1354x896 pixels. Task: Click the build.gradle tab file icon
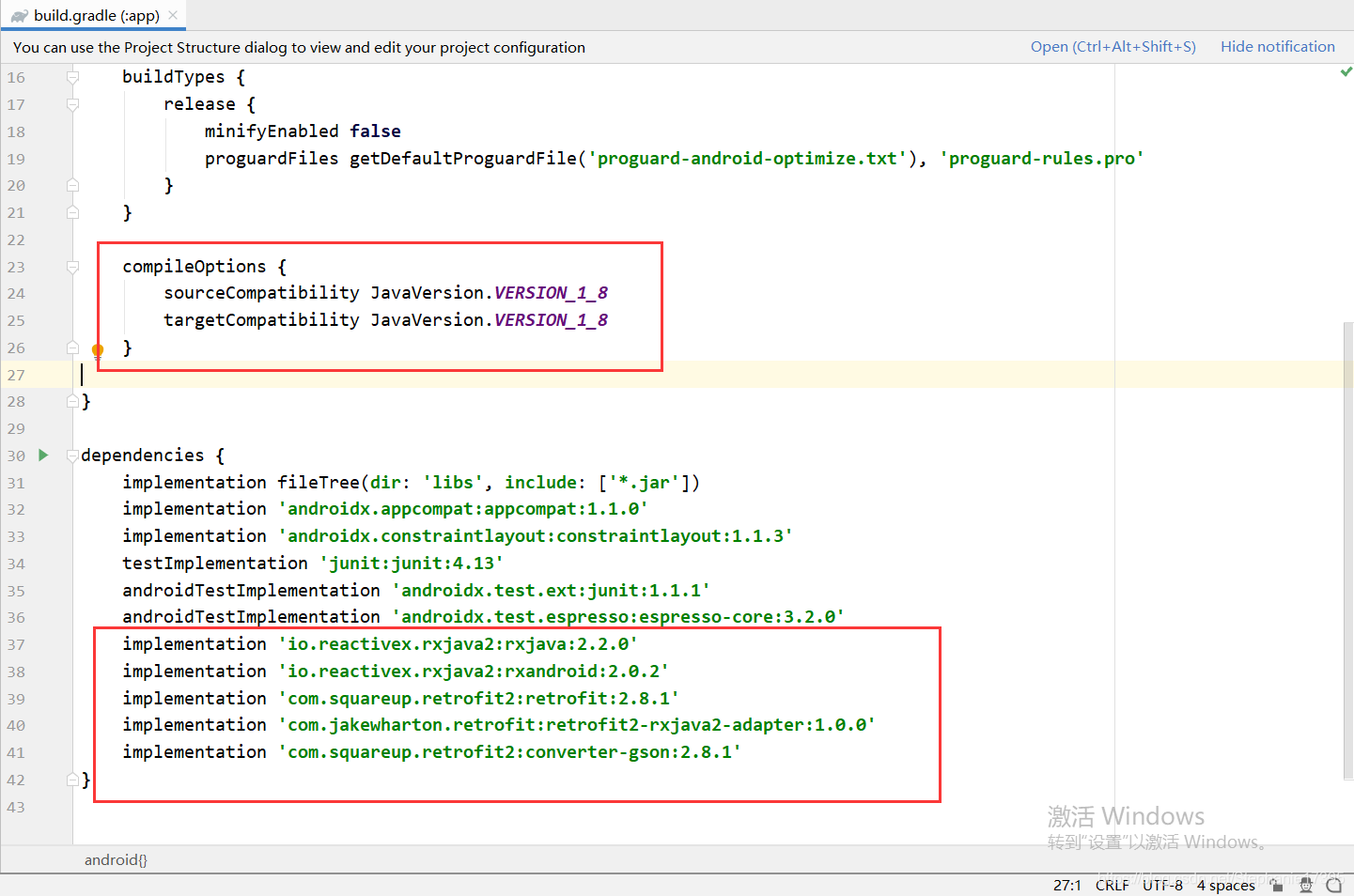pos(20,16)
